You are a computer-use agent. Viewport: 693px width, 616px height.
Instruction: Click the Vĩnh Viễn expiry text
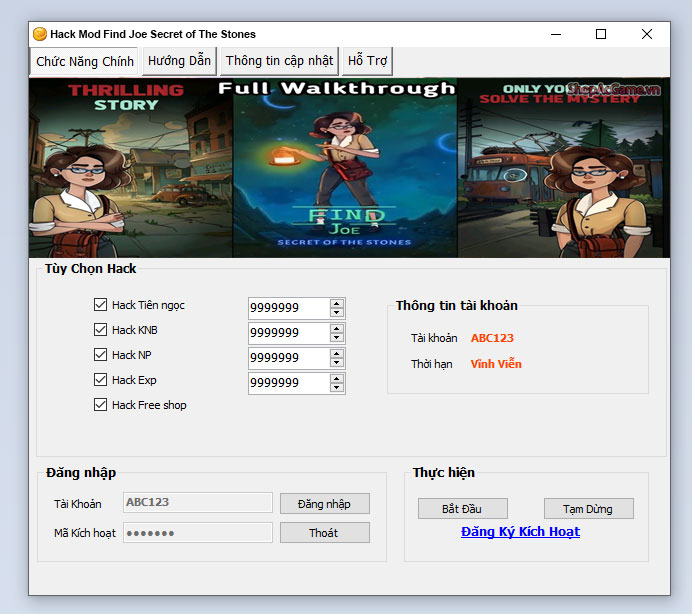496,364
